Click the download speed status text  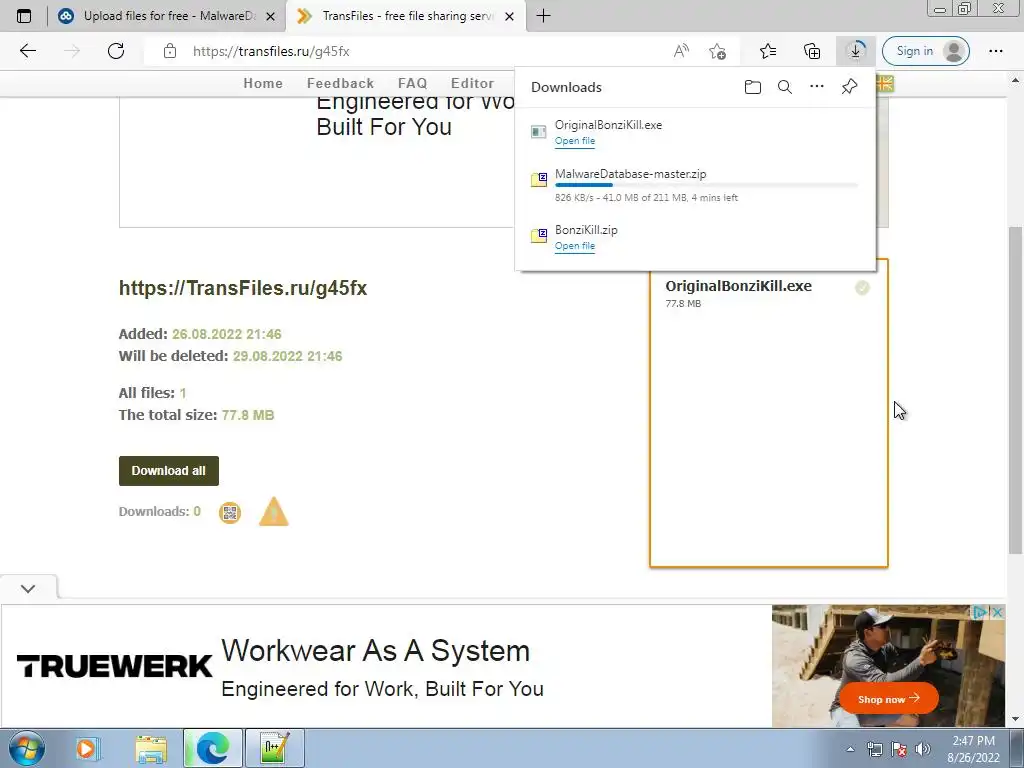(x=647, y=198)
